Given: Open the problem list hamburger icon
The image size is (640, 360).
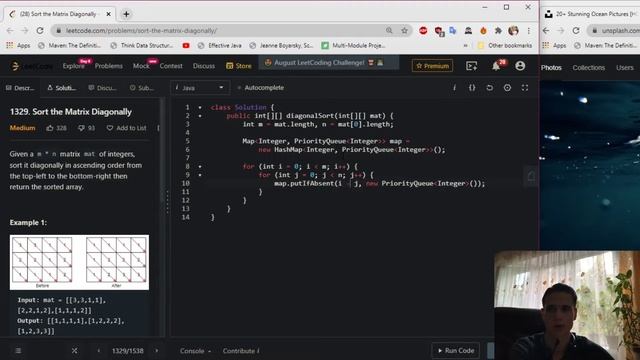Looking at the screenshot, I should pos(18,351).
